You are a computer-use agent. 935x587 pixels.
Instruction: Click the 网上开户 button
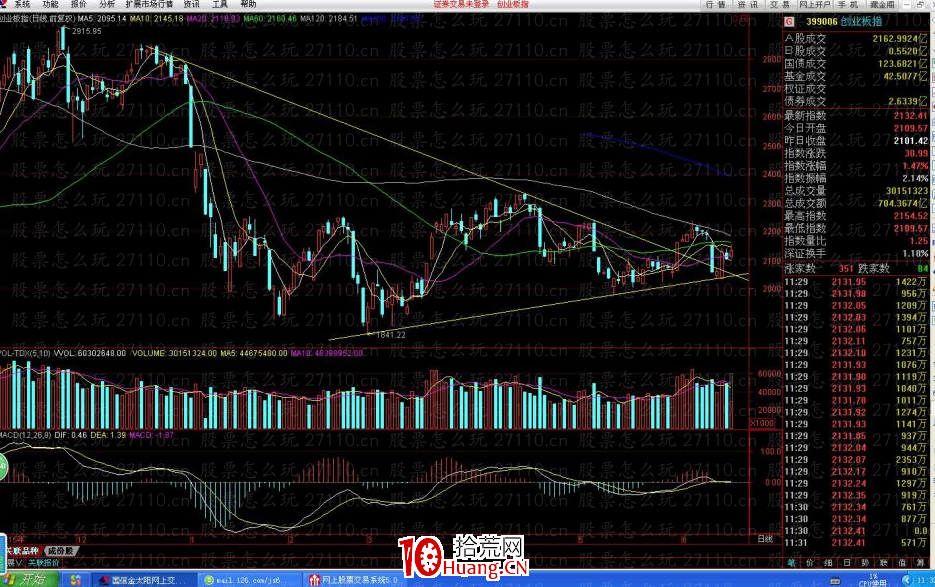click(815, 5)
